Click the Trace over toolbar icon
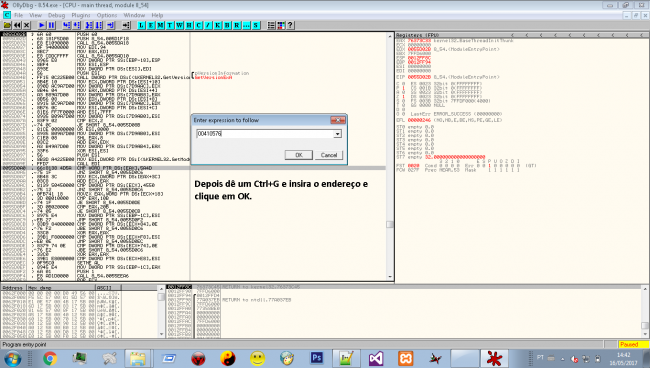Screen dimensions: 650x368 99,25
